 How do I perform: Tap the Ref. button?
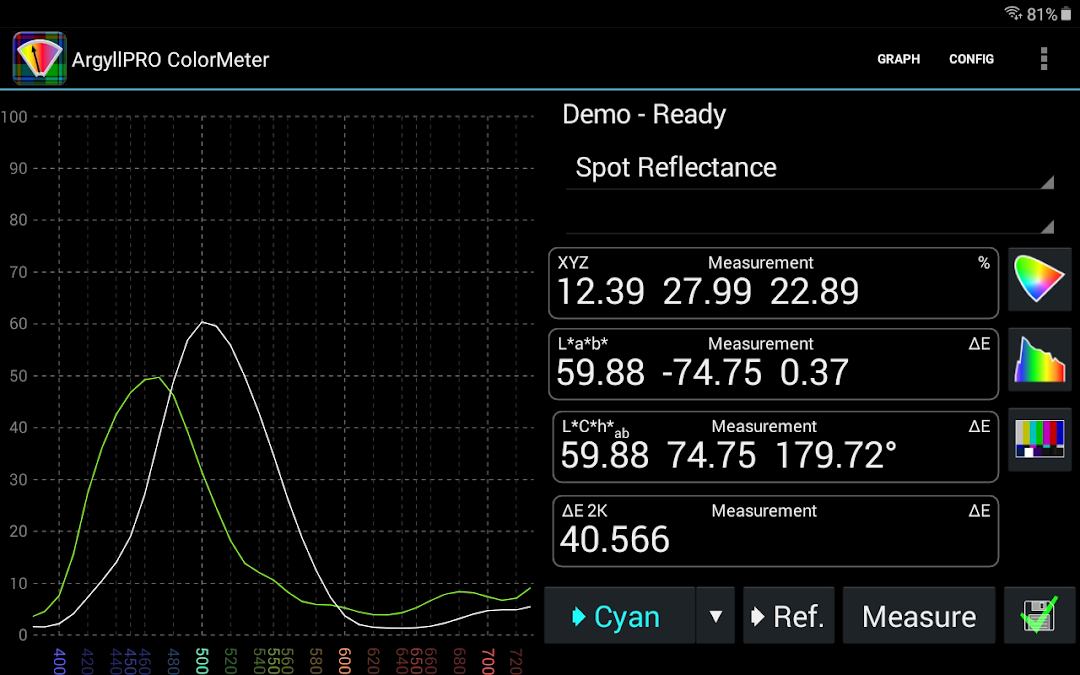789,616
